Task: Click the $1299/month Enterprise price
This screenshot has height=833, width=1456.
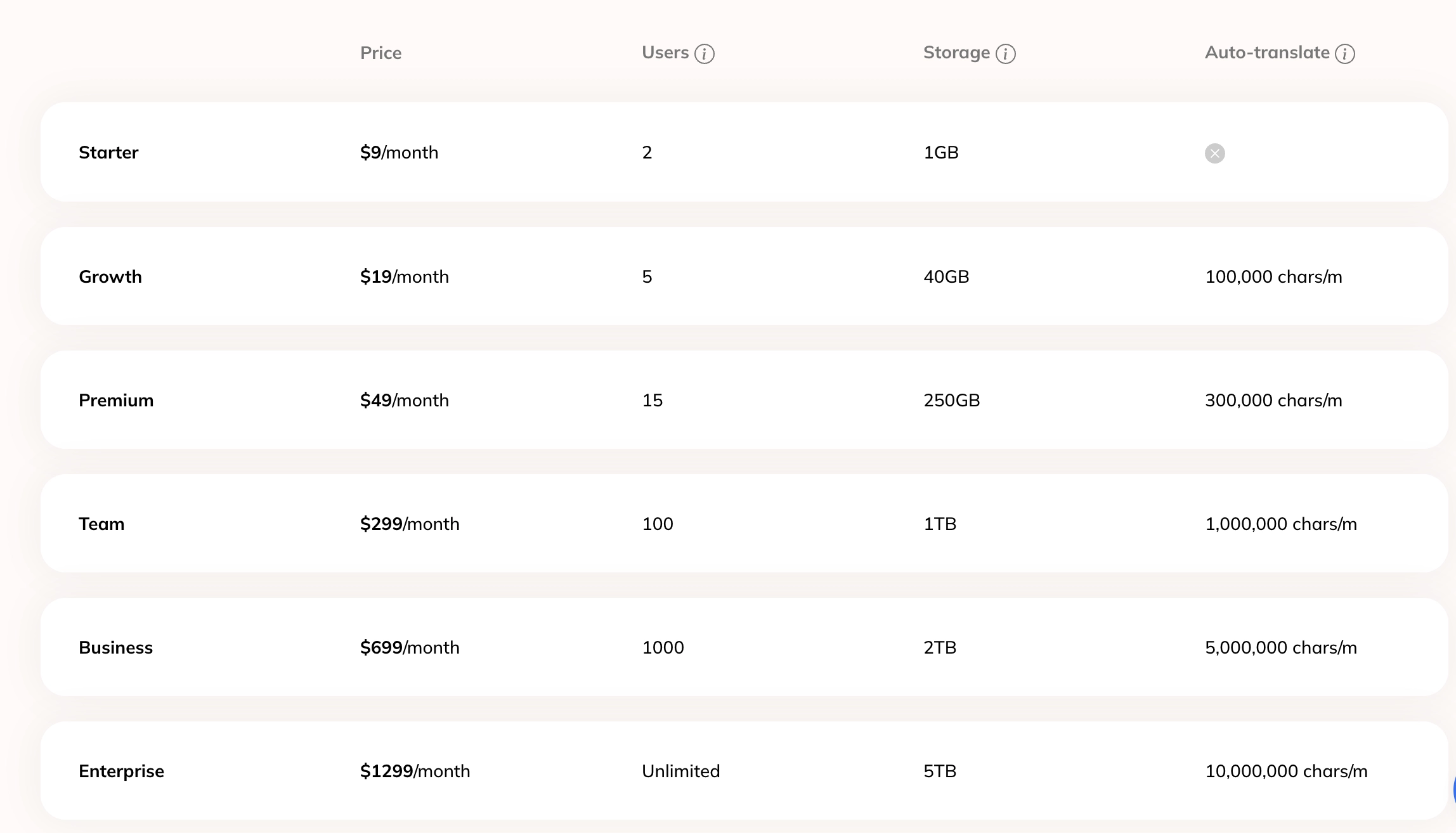Action: click(415, 771)
